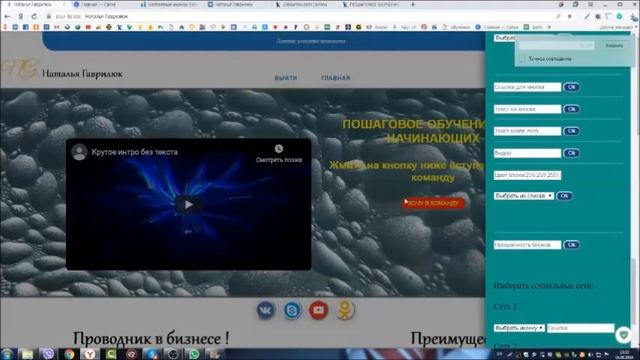Click OK next to Ссылка для кнопки field

coord(571,87)
